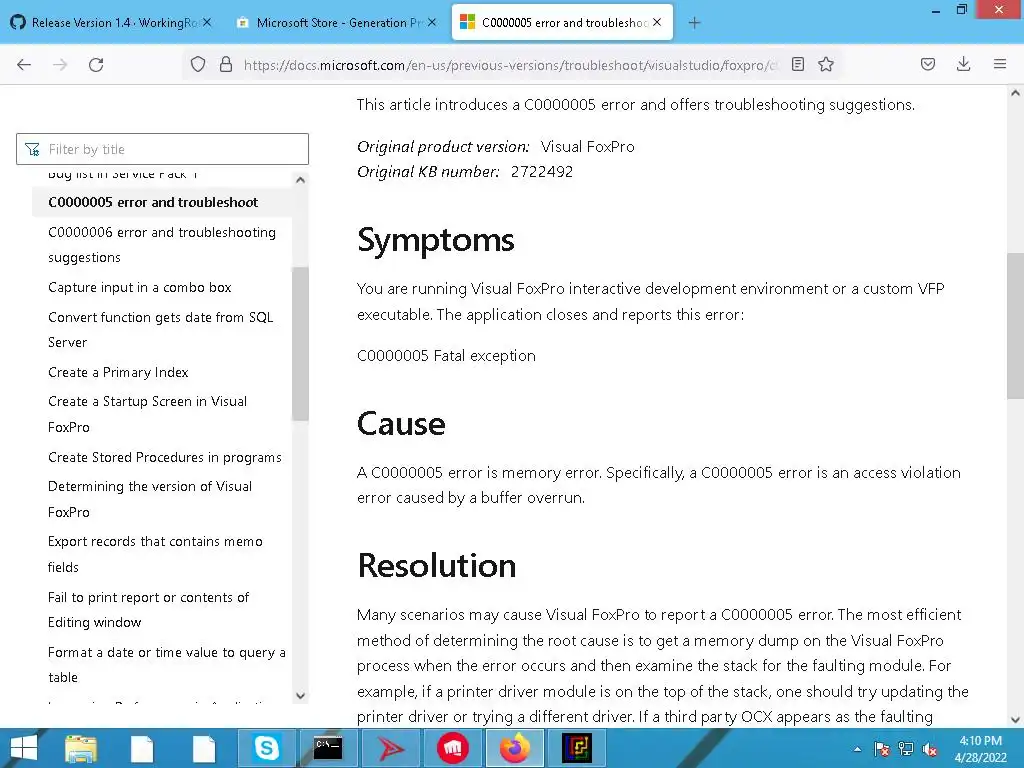
Task: Click the sidebar scrollbar thumb
Action: click(x=300, y=344)
